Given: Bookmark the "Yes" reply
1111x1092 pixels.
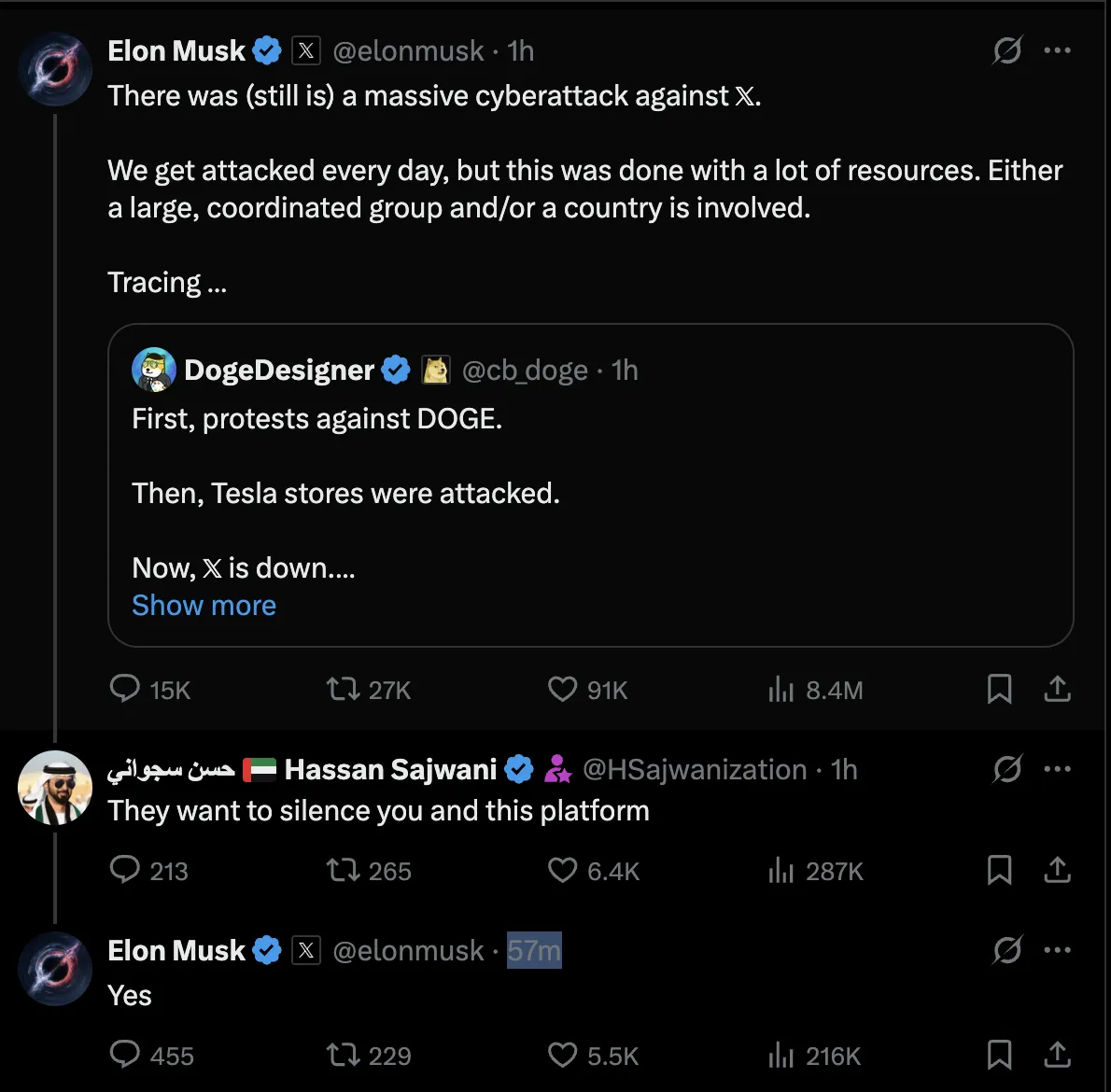Looking at the screenshot, I should click(999, 1055).
